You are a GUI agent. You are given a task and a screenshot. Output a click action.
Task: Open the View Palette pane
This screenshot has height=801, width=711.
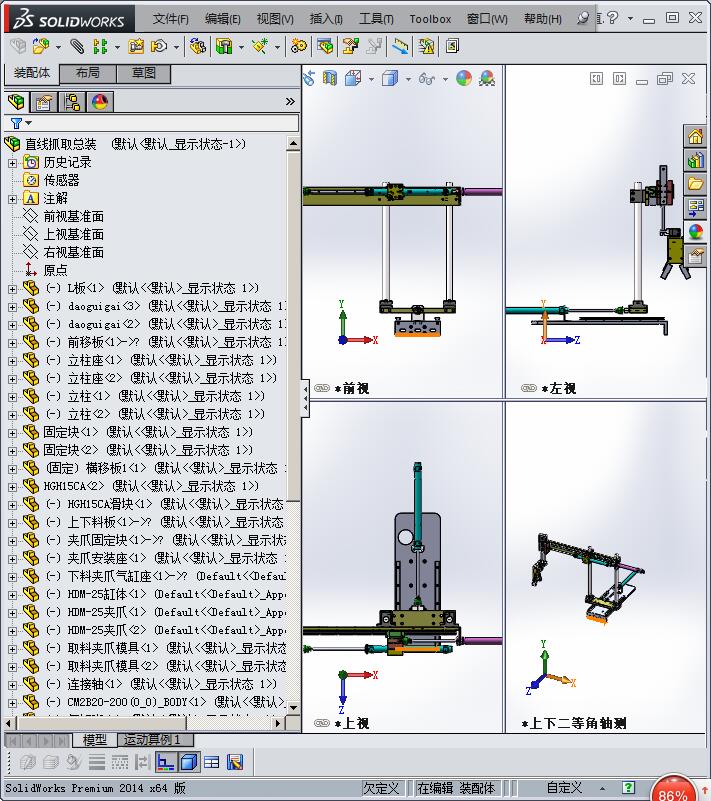pos(695,208)
